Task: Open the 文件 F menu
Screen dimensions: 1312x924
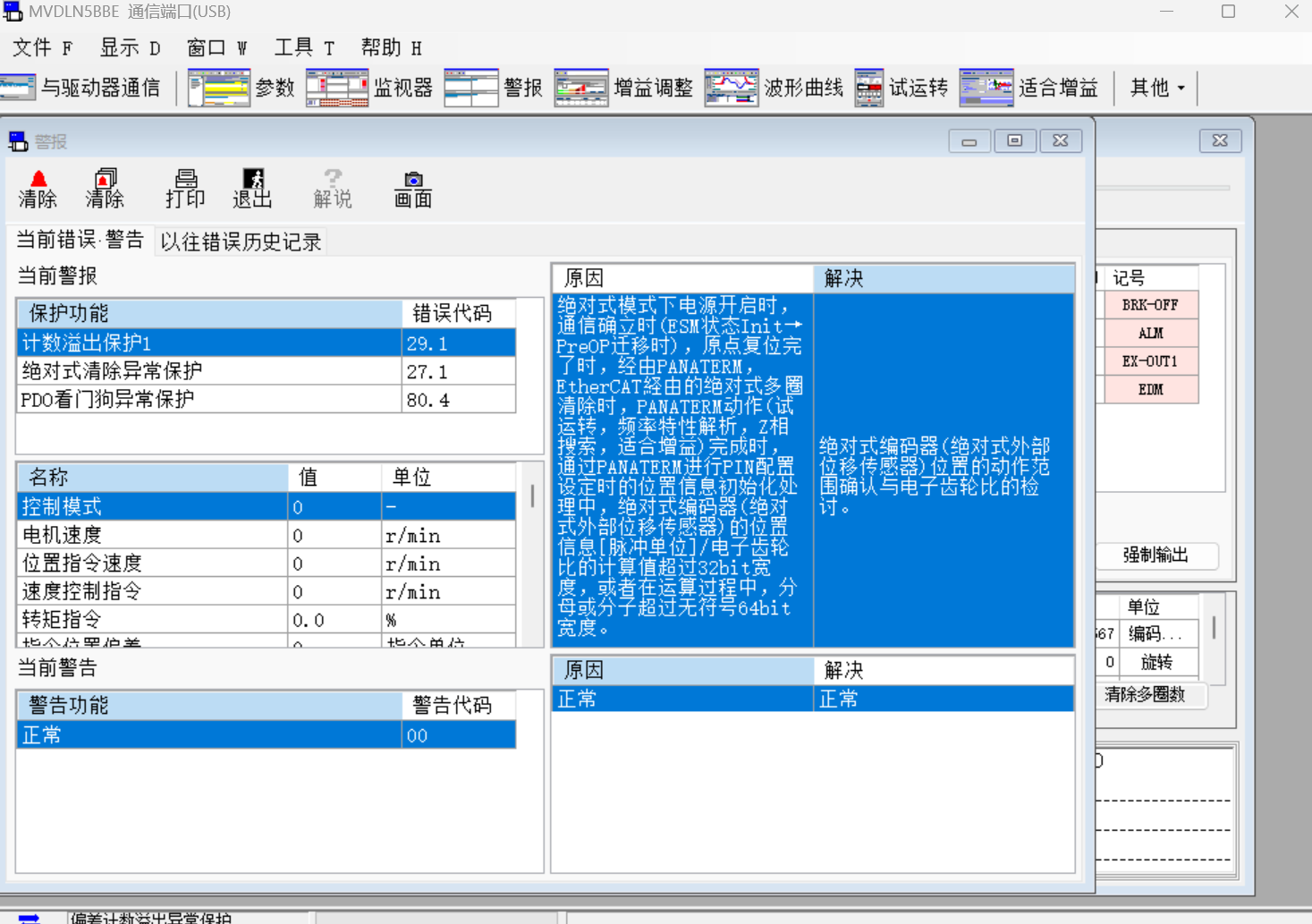Action: pos(42,47)
